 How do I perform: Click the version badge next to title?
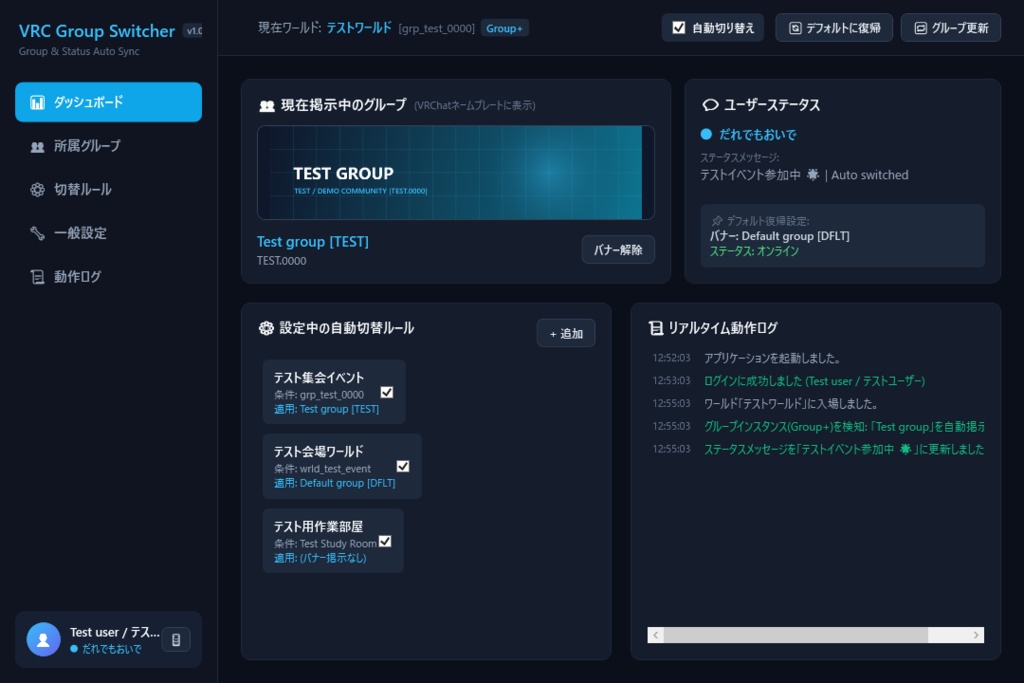pyautogui.click(x=193, y=31)
